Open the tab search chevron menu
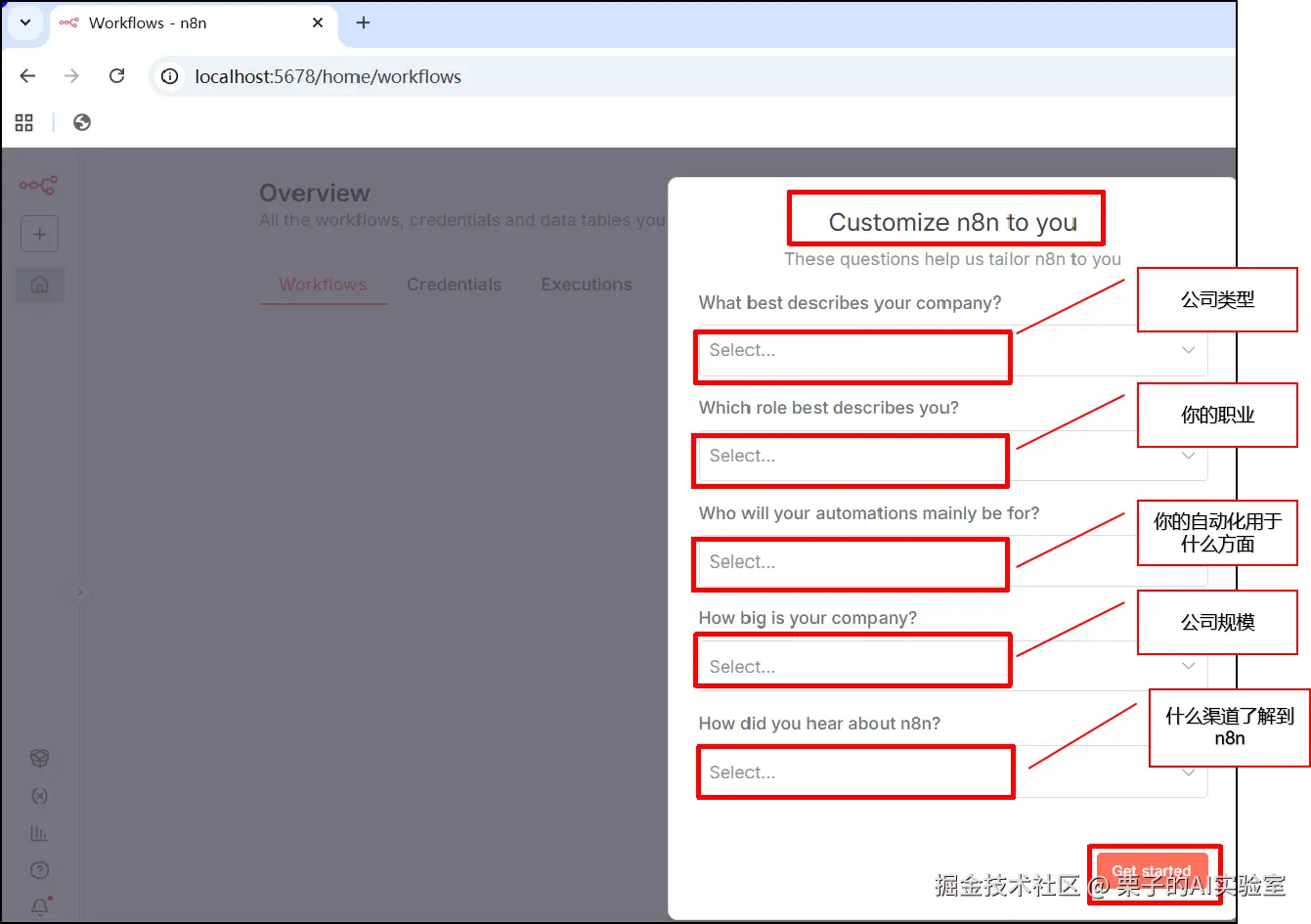 tap(25, 22)
